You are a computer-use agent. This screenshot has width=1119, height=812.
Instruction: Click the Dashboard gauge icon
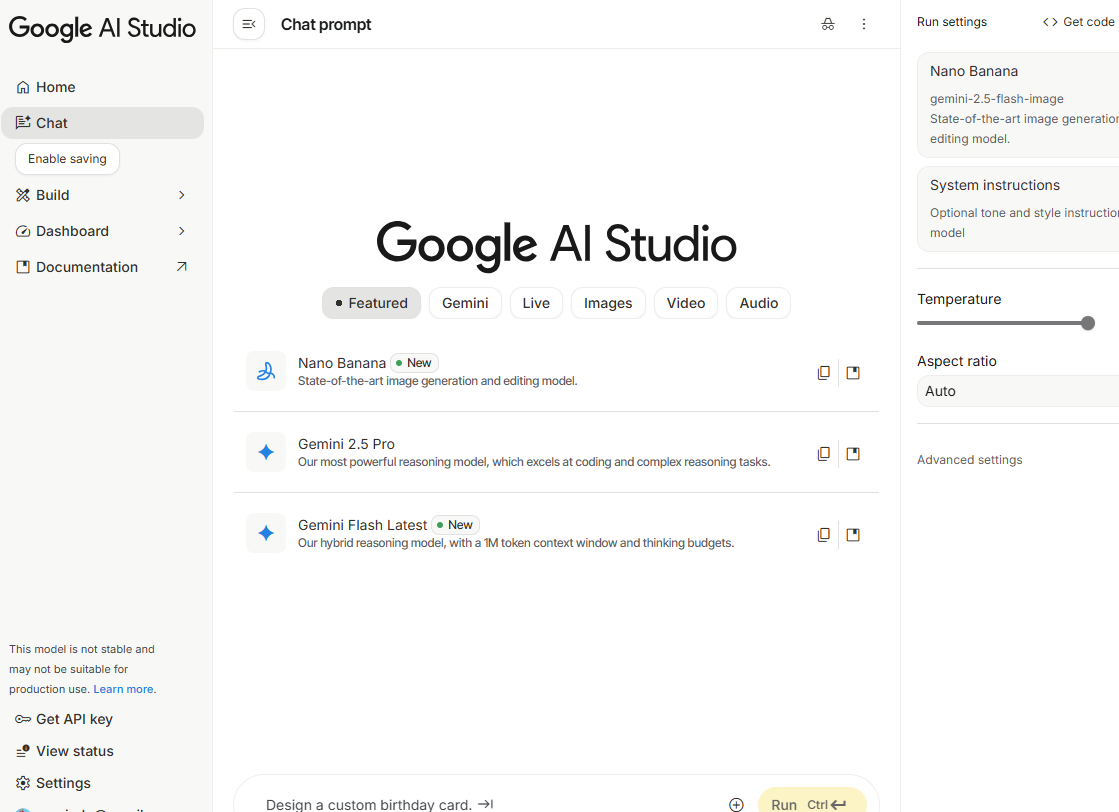(23, 231)
